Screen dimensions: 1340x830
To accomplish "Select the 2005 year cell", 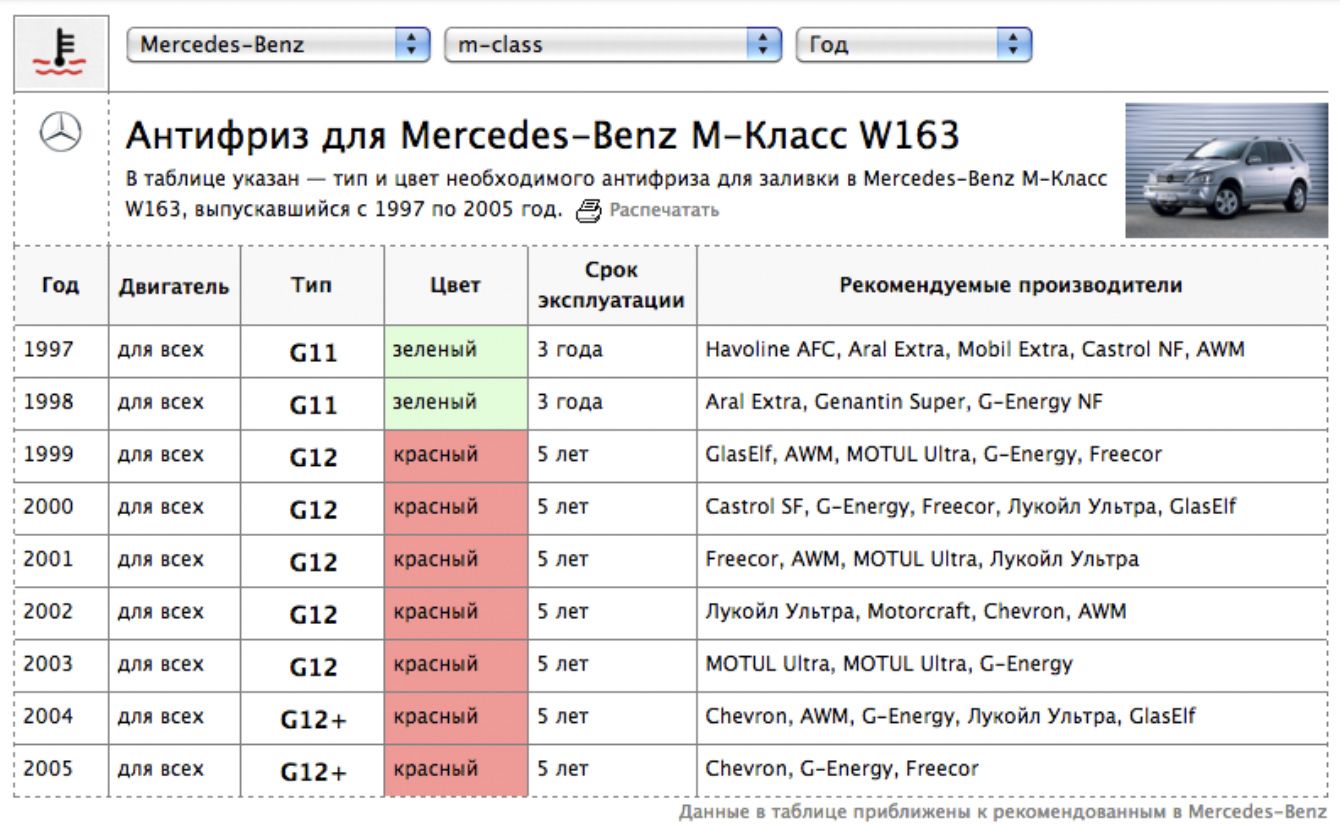I will click(61, 770).
